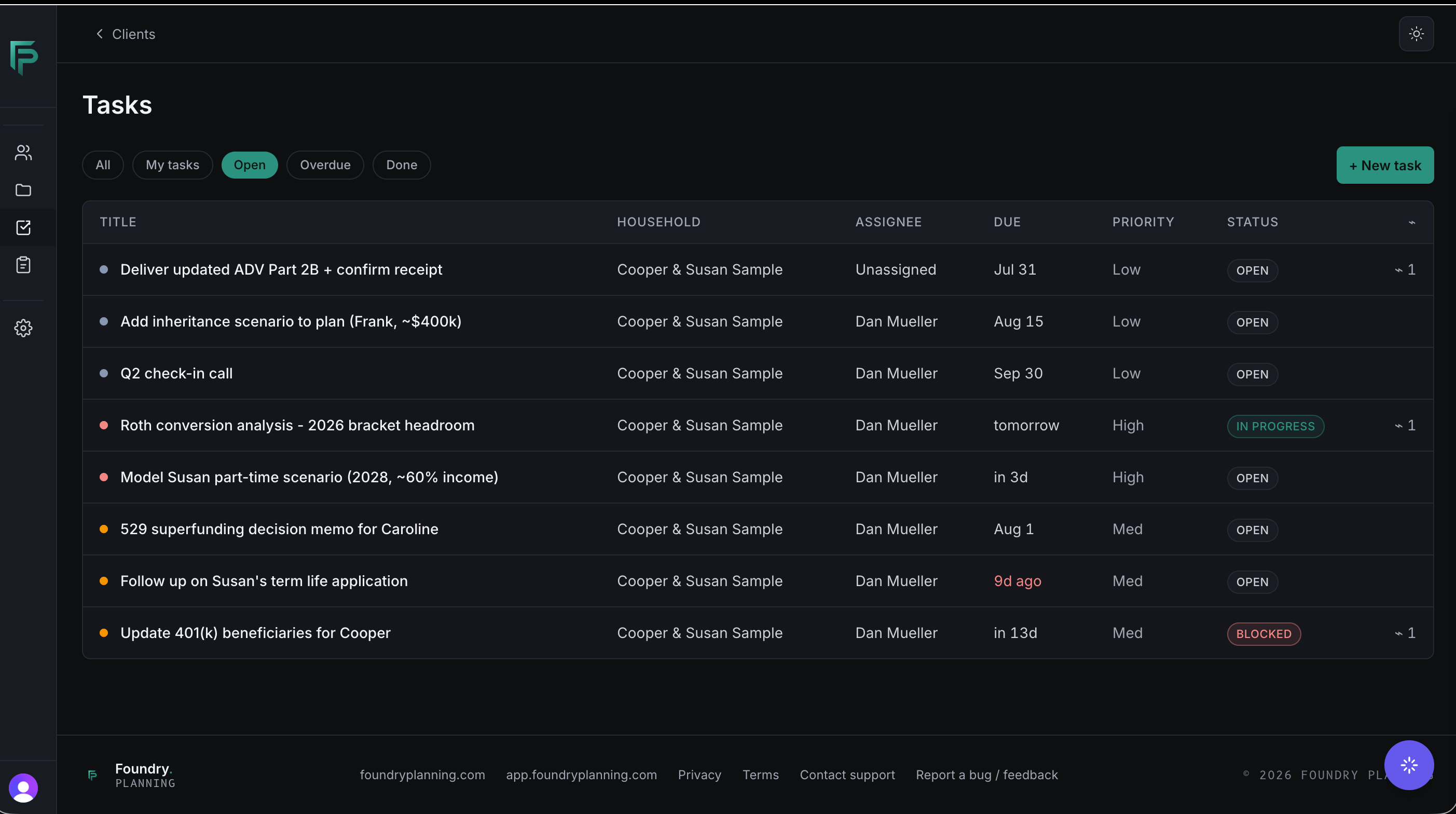Sort by Title column header

click(118, 222)
